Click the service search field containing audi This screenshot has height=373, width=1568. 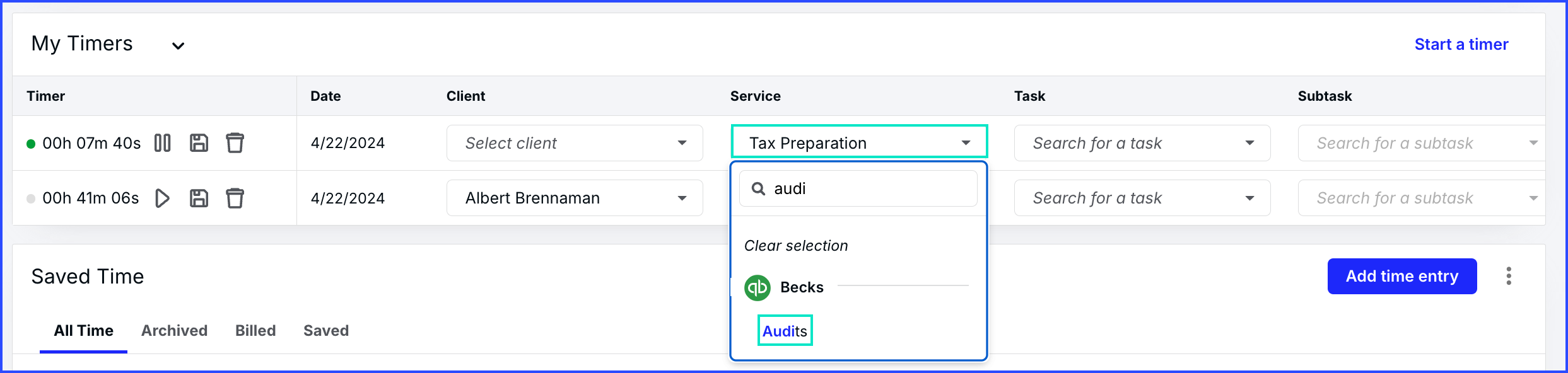coord(858,188)
